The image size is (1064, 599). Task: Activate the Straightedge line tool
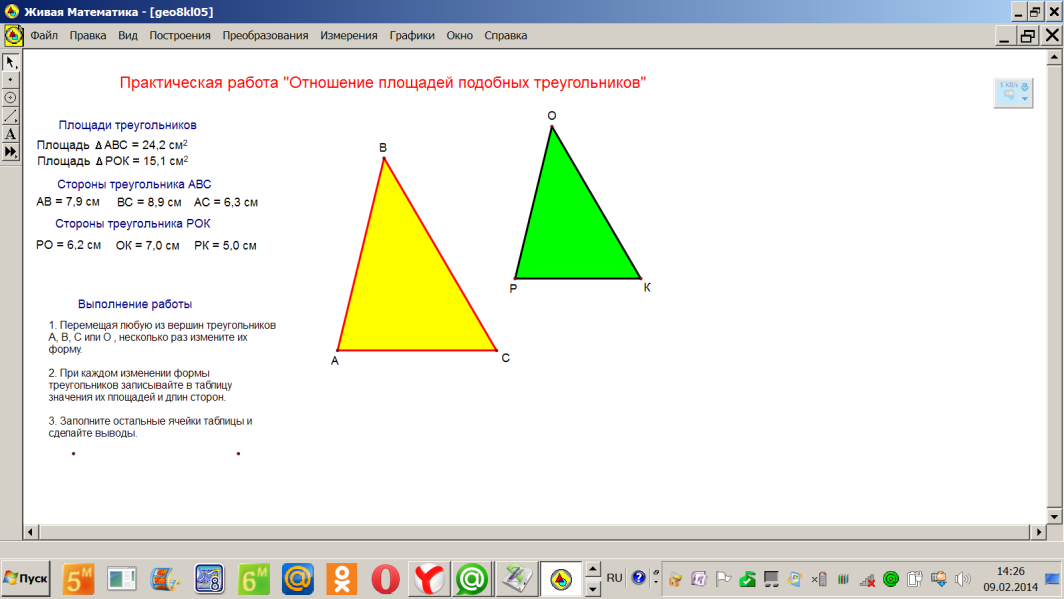coord(11,116)
